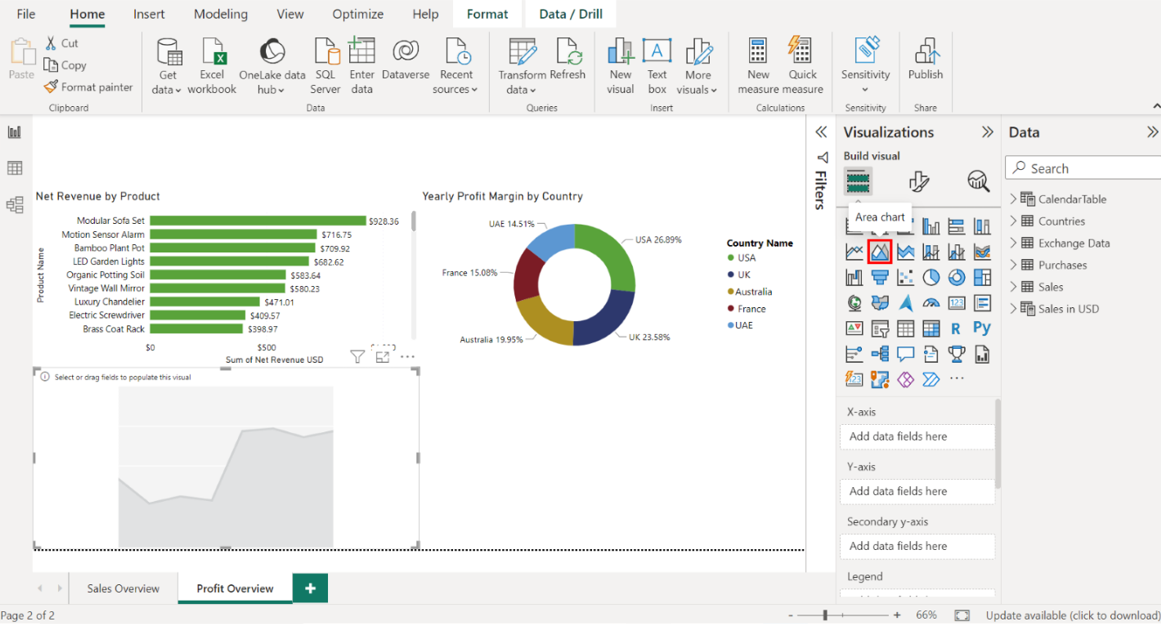This screenshot has width=1161, height=624.
Task: Select the Area chart visual icon
Action: tap(880, 251)
